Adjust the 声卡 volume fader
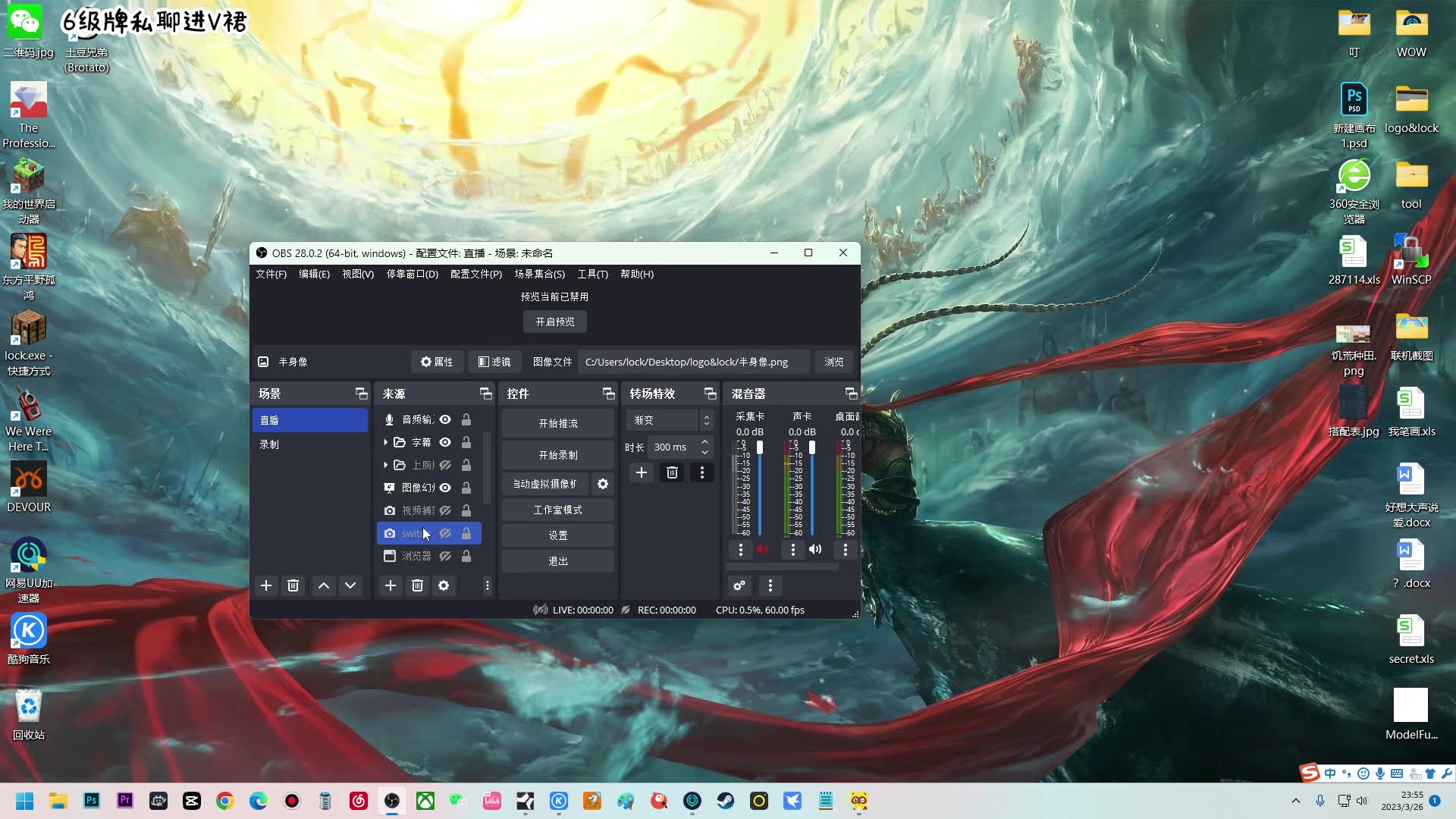1456x819 pixels. click(812, 448)
